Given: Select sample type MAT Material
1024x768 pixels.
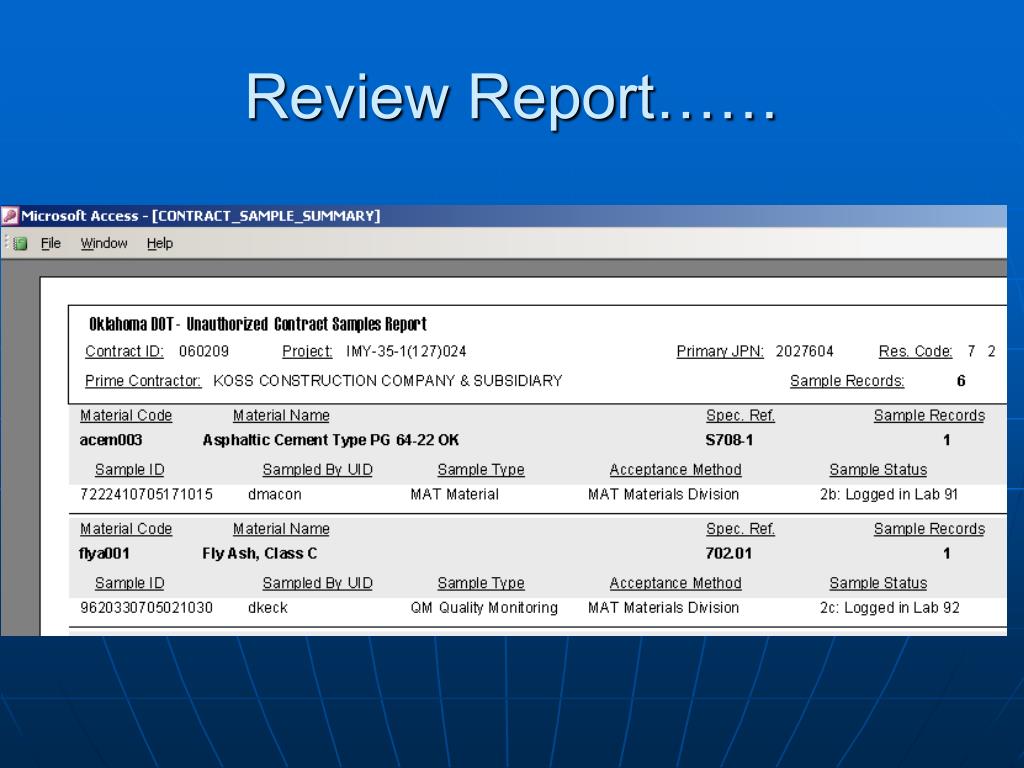Looking at the screenshot, I should pyautogui.click(x=455, y=494).
